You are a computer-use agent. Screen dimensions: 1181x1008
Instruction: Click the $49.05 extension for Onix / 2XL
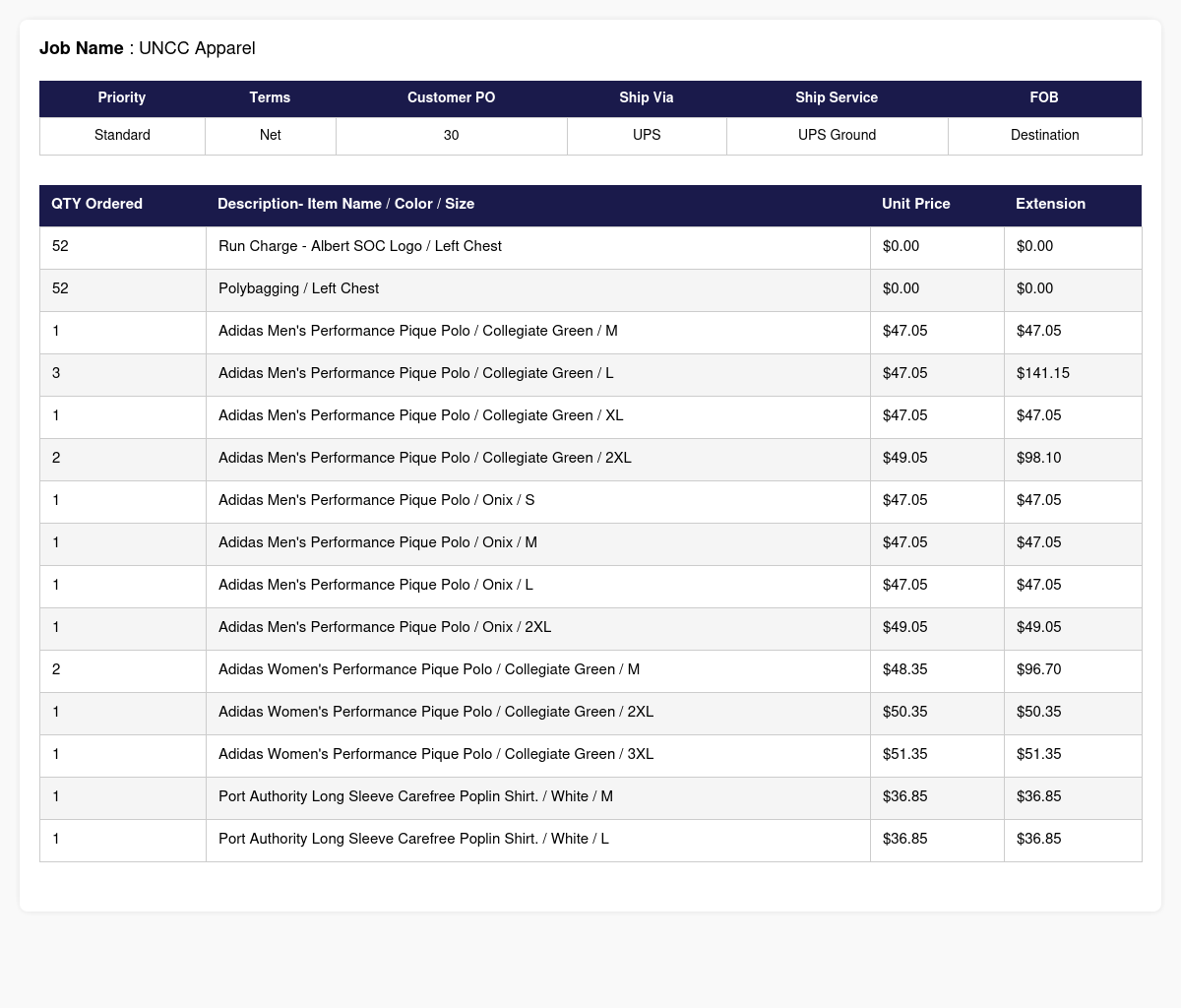(x=1039, y=627)
